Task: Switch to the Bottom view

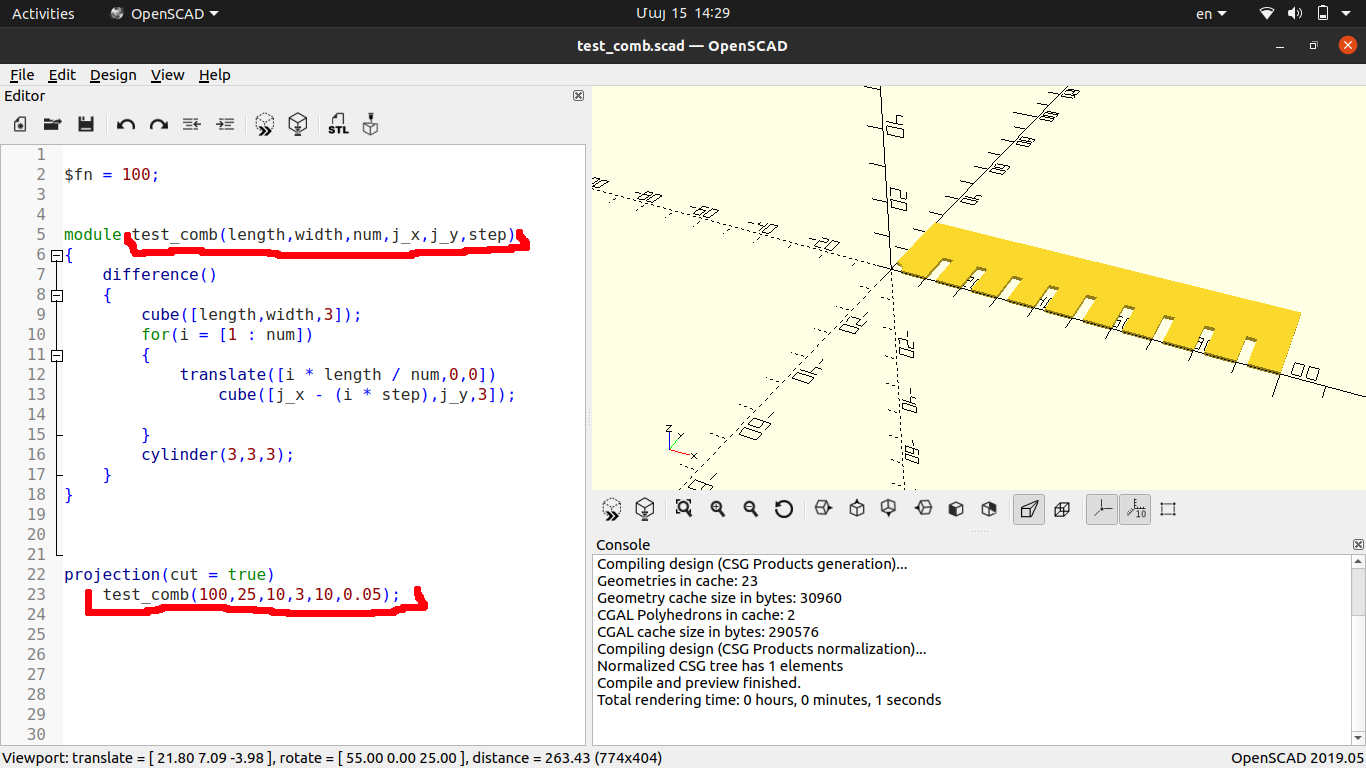Action: (889, 508)
